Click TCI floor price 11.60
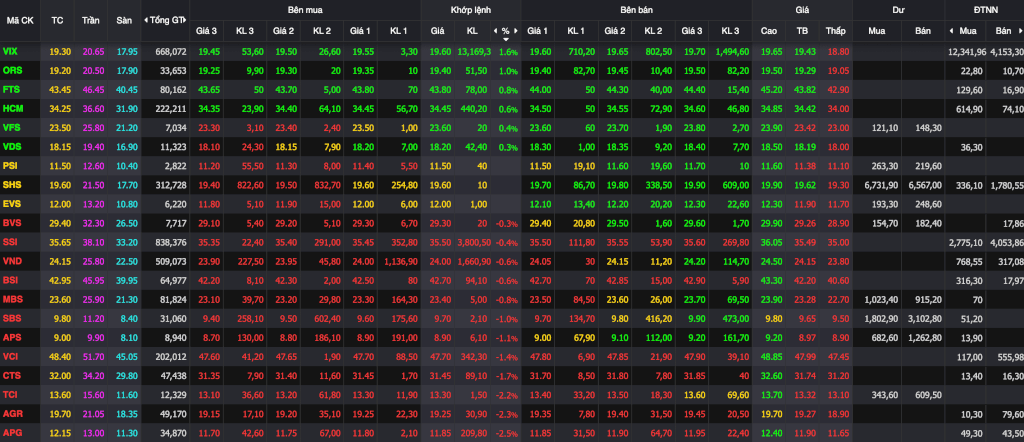Image resolution: width=1024 pixels, height=442 pixels. pos(126,395)
